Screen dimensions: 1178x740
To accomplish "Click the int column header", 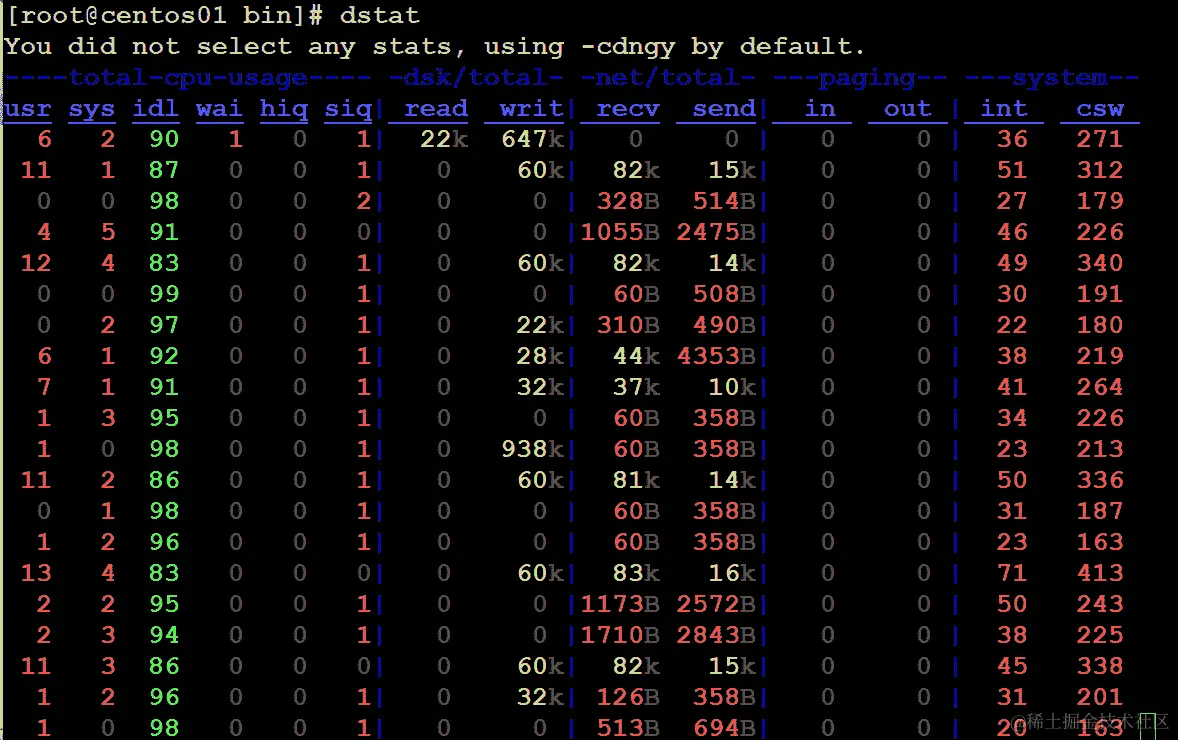I will pyautogui.click(x=1004, y=109).
